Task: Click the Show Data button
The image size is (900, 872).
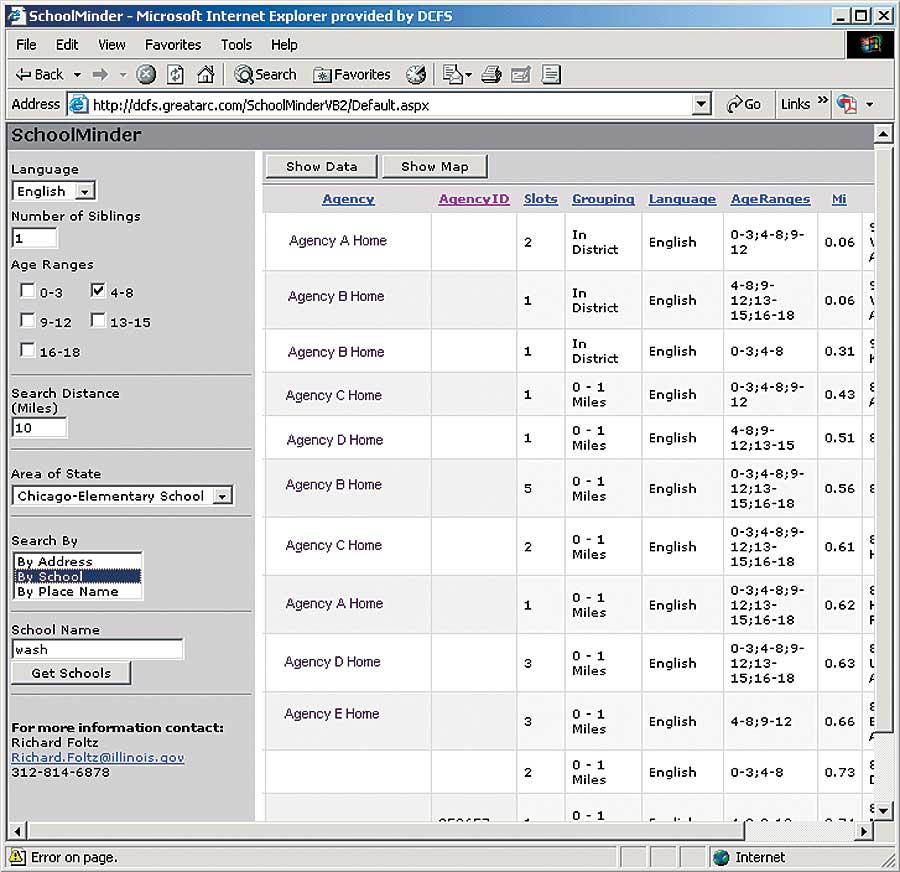Action: pos(321,166)
